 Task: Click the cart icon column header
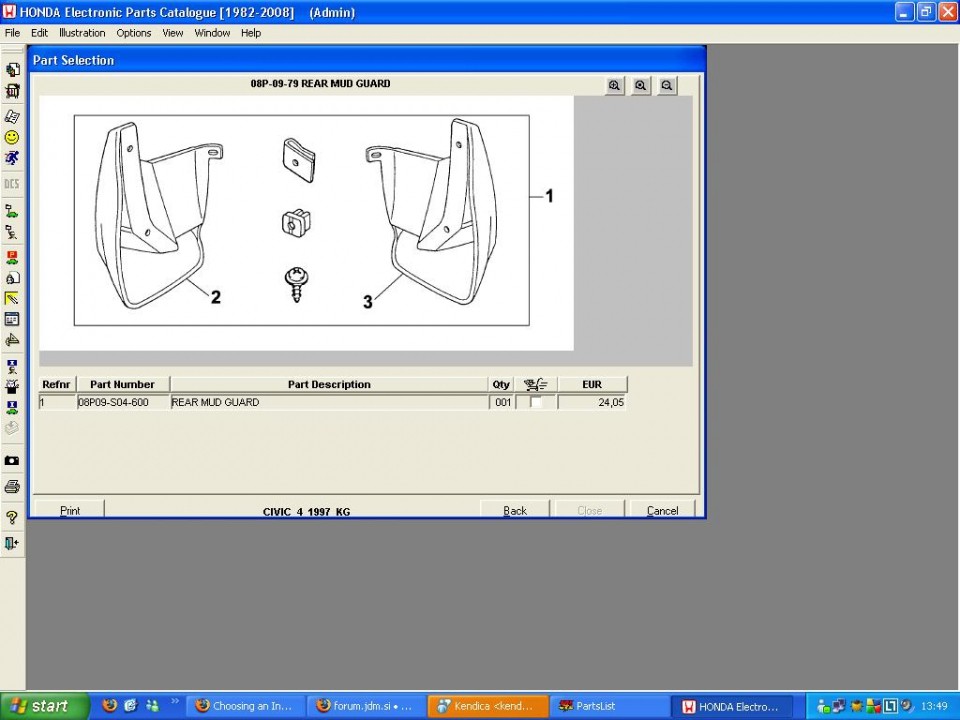(x=536, y=384)
